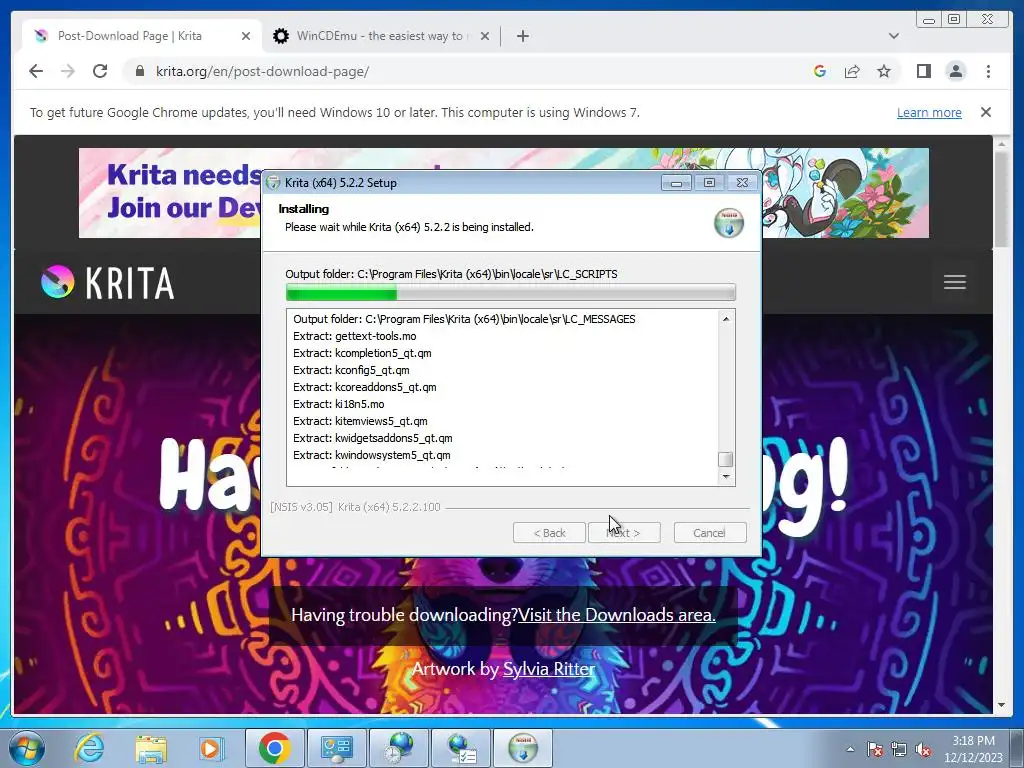
Task: Open the Krita site hamburger menu
Action: (954, 282)
